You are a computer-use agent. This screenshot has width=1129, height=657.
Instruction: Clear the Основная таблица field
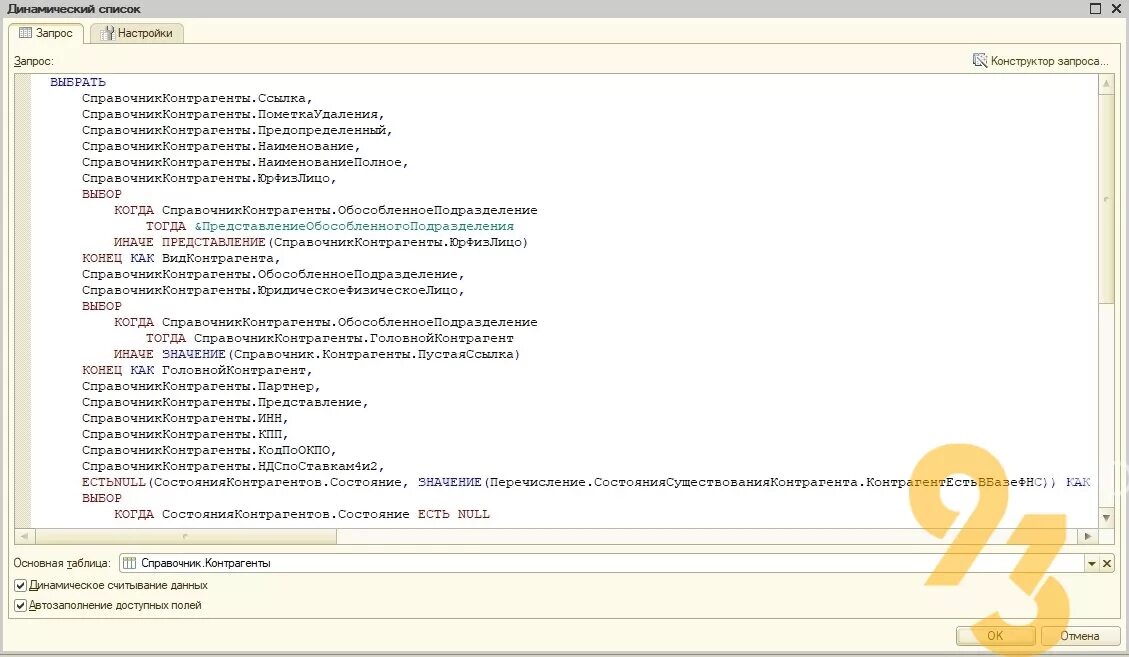(1107, 563)
